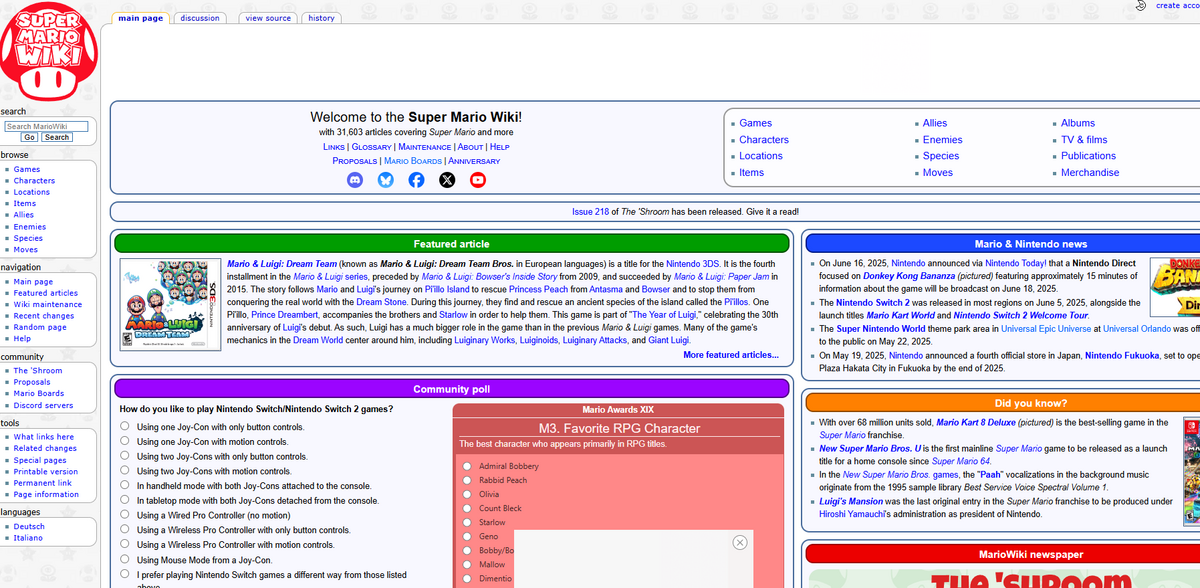Viewport: 1200px width, 588px height.
Task: Open Recent changes in navigation sidebar
Action: coord(44,316)
